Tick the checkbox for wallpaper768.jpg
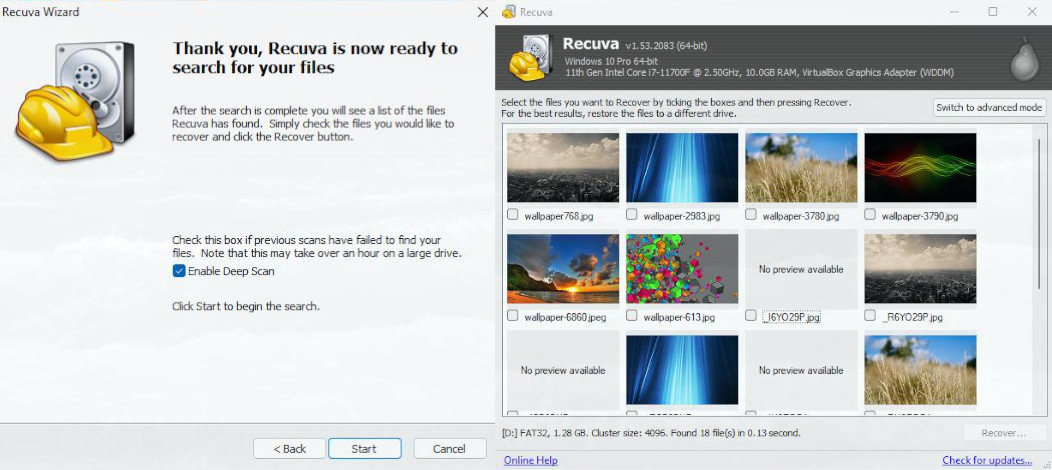 click(513, 215)
